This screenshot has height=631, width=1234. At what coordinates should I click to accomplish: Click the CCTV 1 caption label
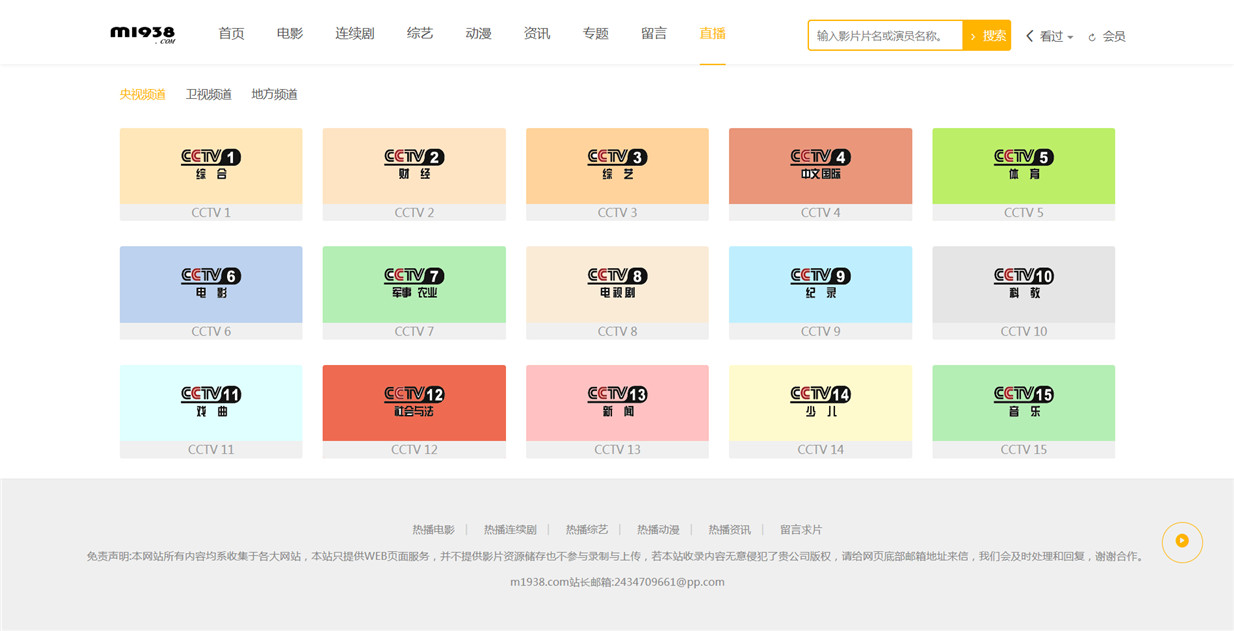[211, 213]
